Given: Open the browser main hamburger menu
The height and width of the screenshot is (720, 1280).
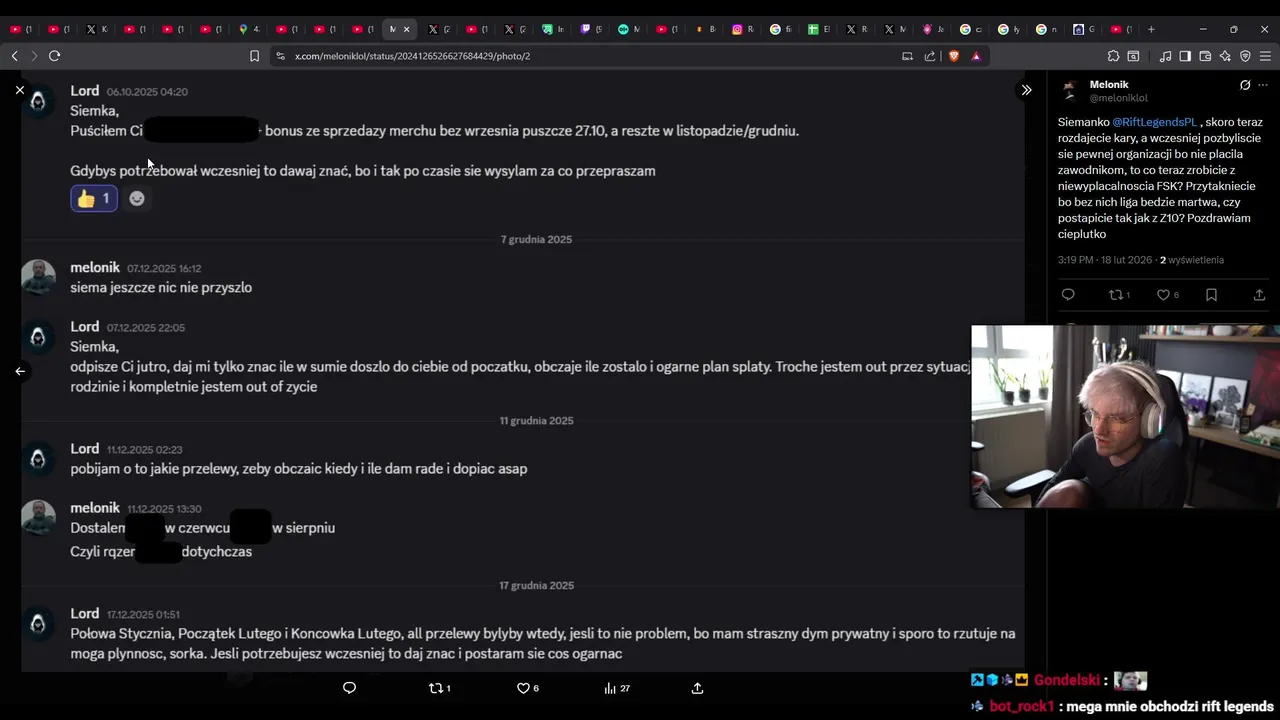Looking at the screenshot, I should click(x=1266, y=56).
